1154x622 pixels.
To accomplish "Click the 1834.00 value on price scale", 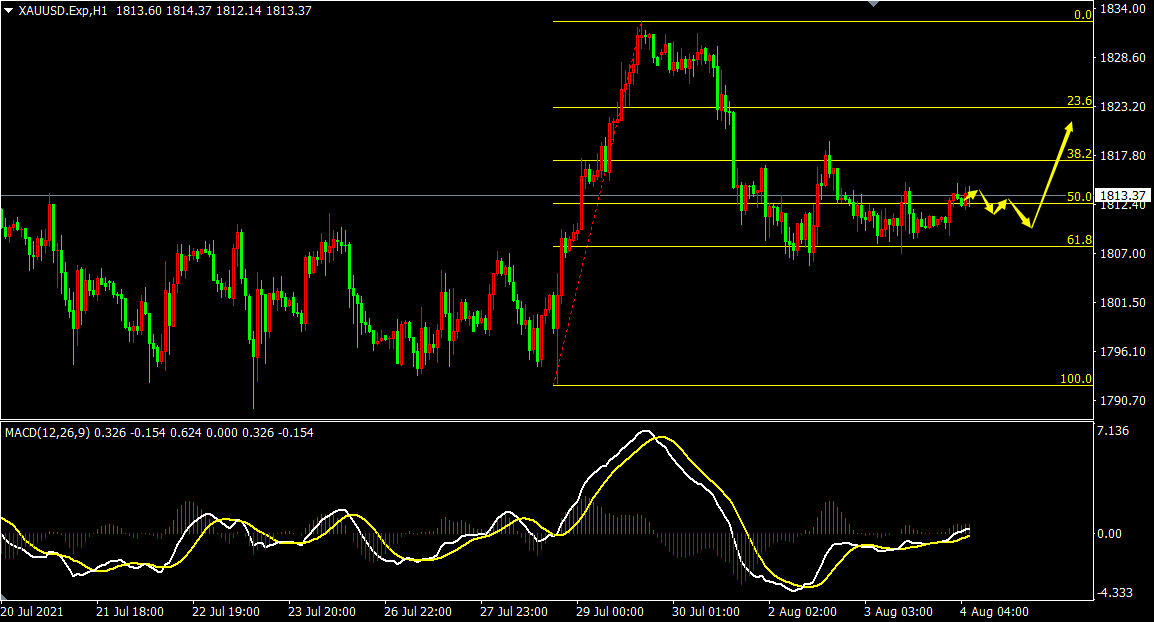I will tap(1123, 9).
